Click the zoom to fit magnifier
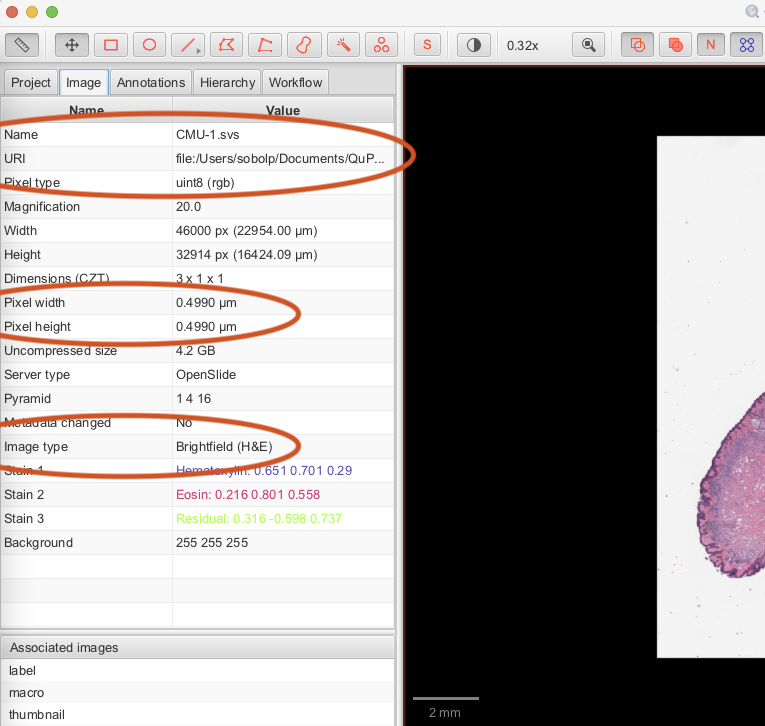Image resolution: width=765 pixels, height=726 pixels. 588,45
